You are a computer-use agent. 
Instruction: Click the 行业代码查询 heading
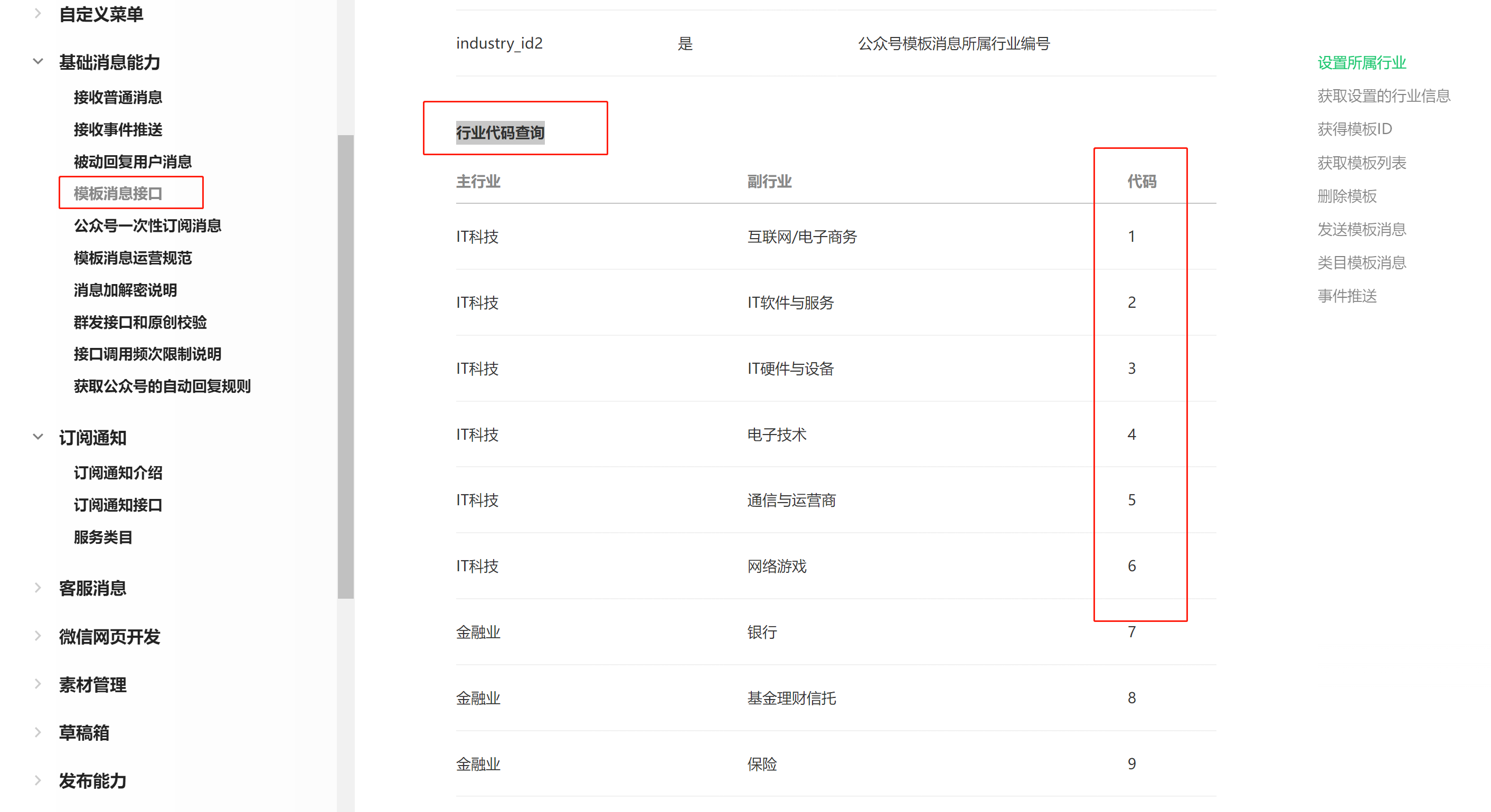500,133
